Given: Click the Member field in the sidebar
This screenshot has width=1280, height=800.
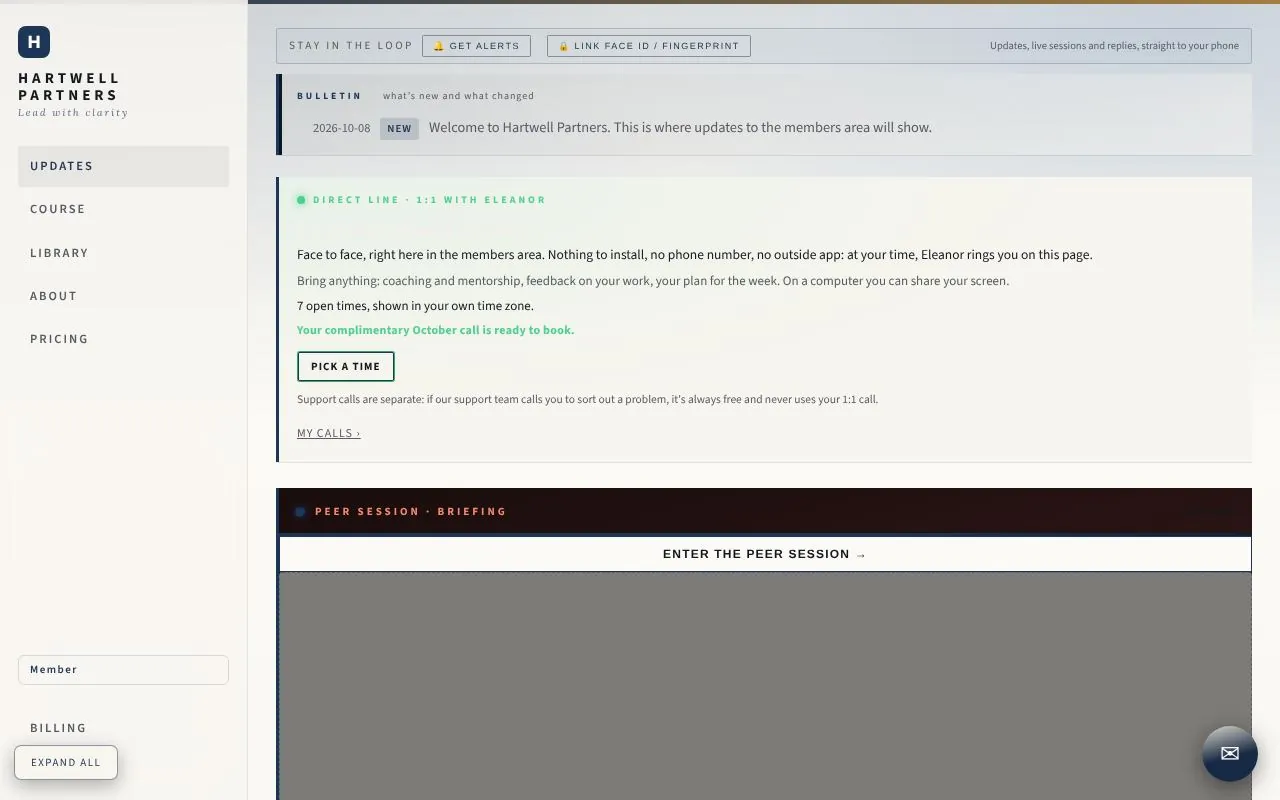Looking at the screenshot, I should [123, 670].
